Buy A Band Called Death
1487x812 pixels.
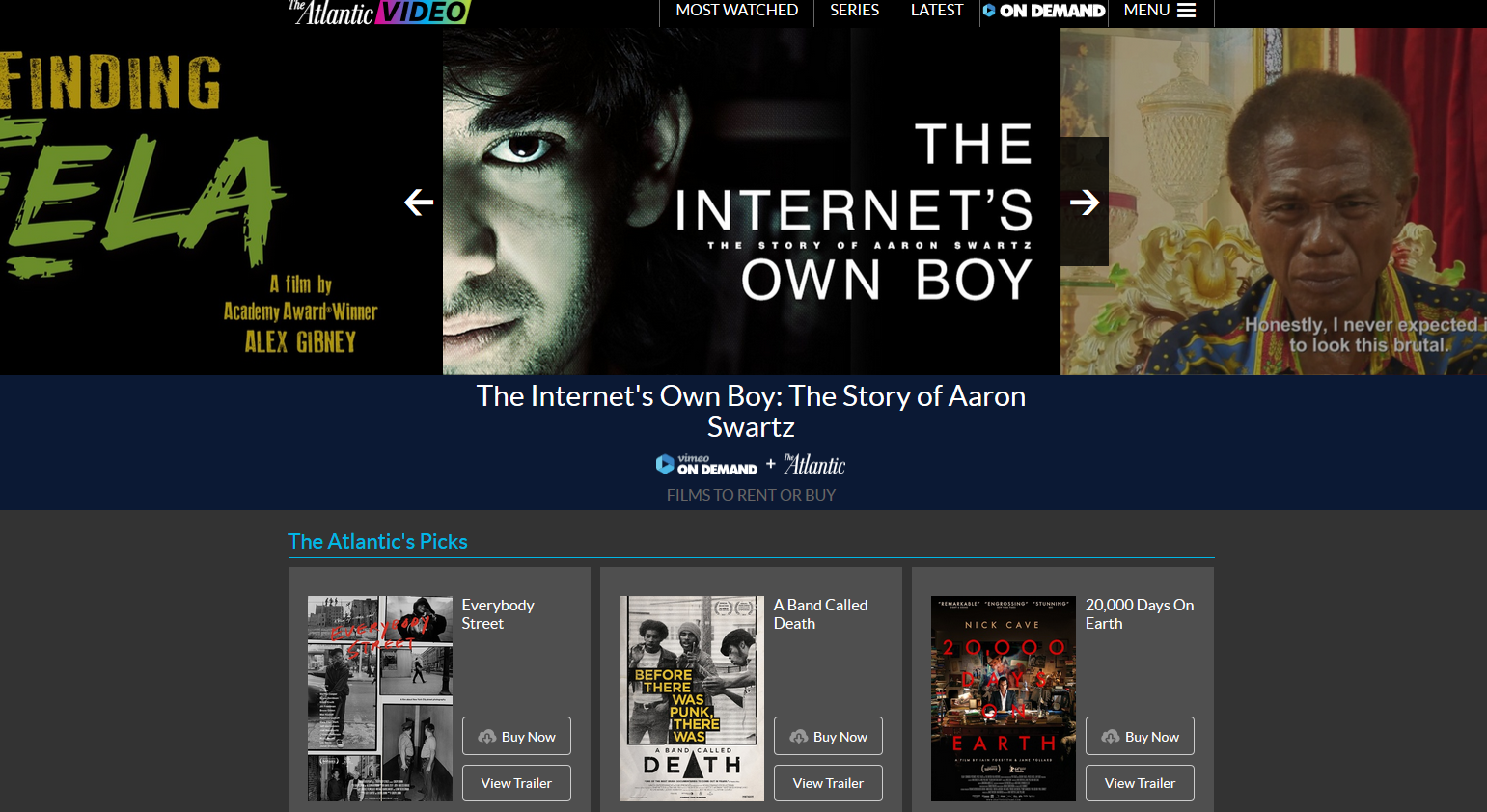tap(828, 737)
